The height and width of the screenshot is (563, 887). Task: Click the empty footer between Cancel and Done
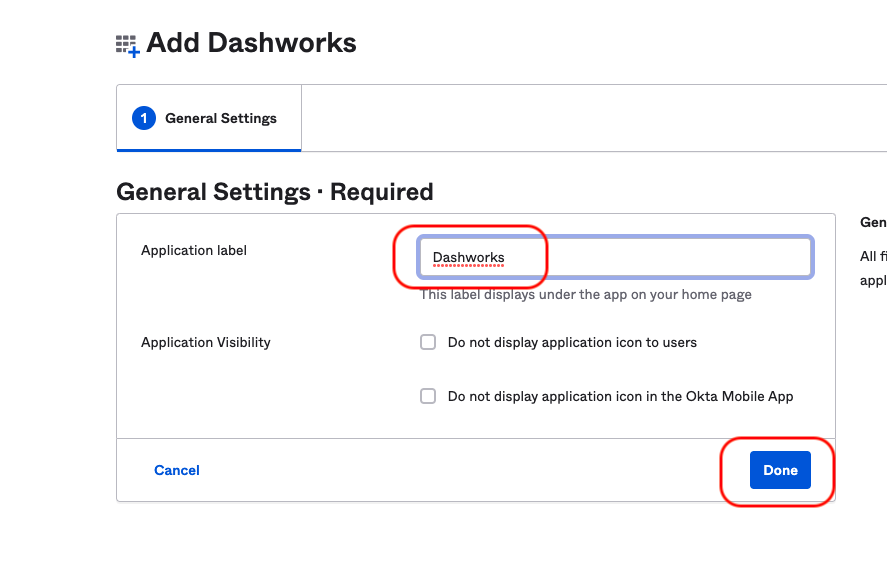tap(460, 470)
